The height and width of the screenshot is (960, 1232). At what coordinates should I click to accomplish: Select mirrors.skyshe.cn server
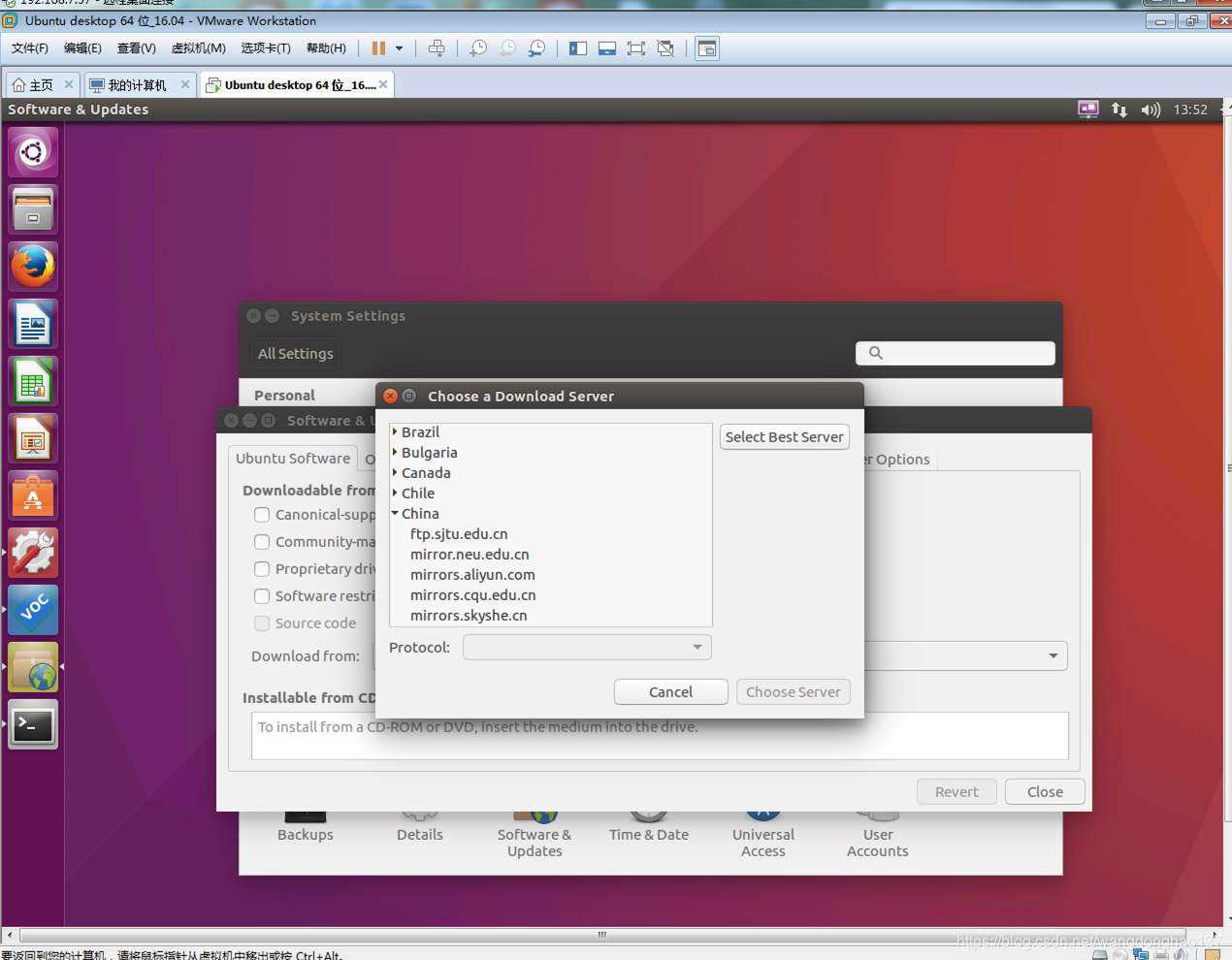pyautogui.click(x=469, y=616)
